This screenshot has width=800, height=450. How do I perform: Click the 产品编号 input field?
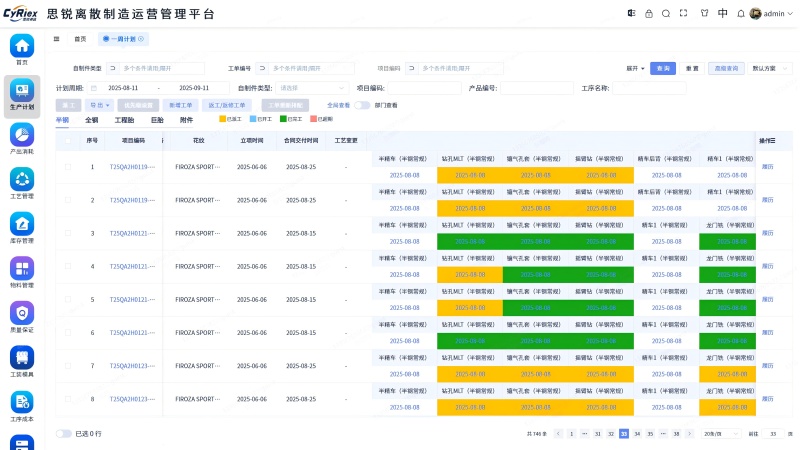tap(537, 88)
